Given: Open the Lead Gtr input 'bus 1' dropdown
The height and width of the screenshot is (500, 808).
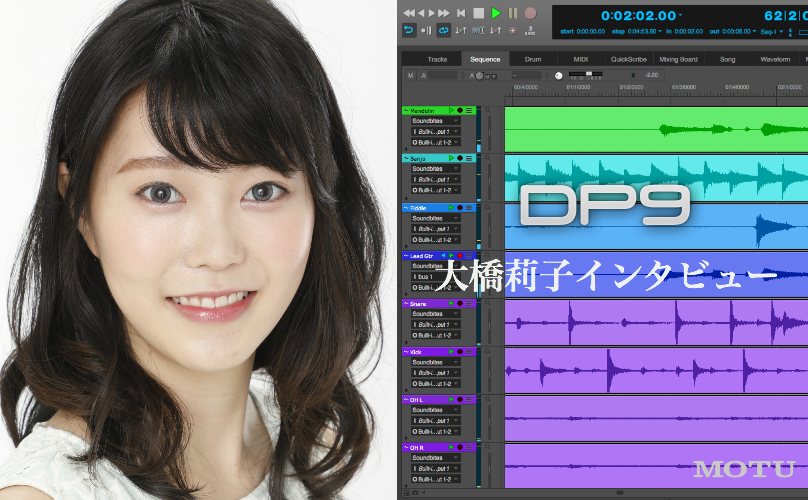Looking at the screenshot, I should (435, 276).
